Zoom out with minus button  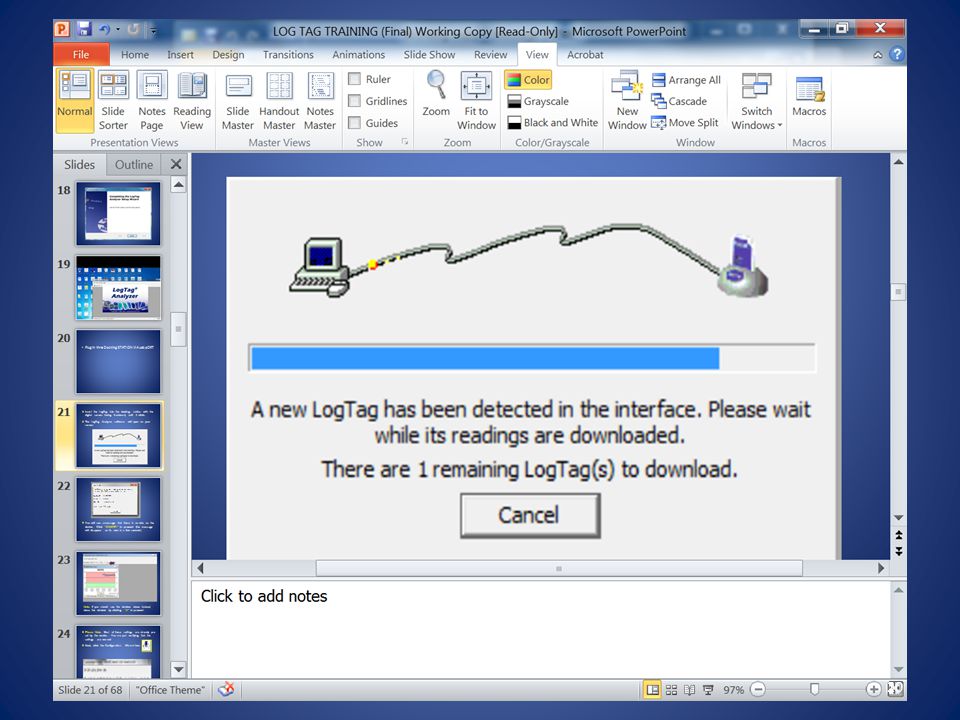[758, 689]
